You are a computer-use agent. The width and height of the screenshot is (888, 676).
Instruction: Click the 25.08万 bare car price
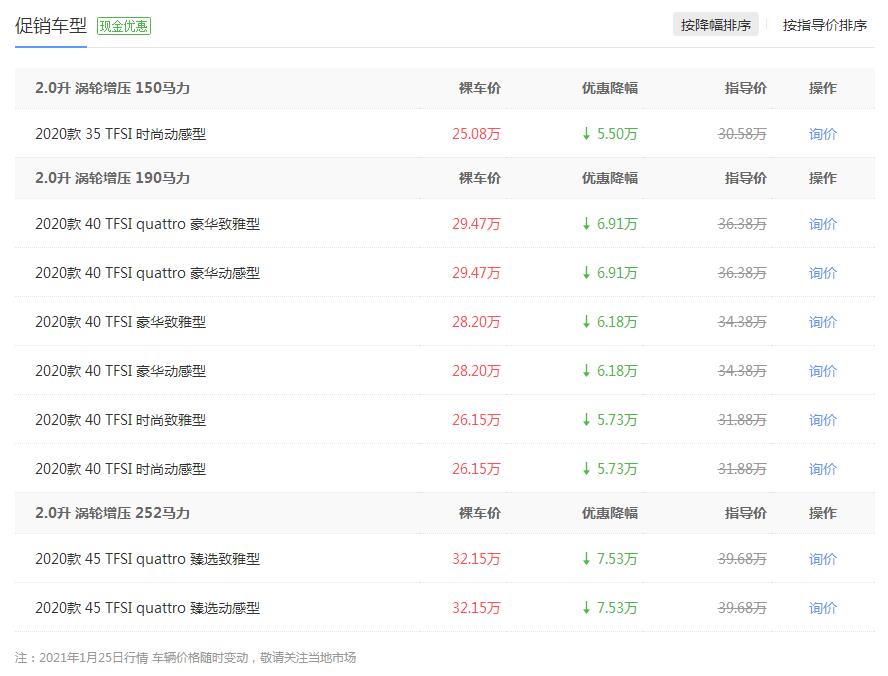pos(476,134)
